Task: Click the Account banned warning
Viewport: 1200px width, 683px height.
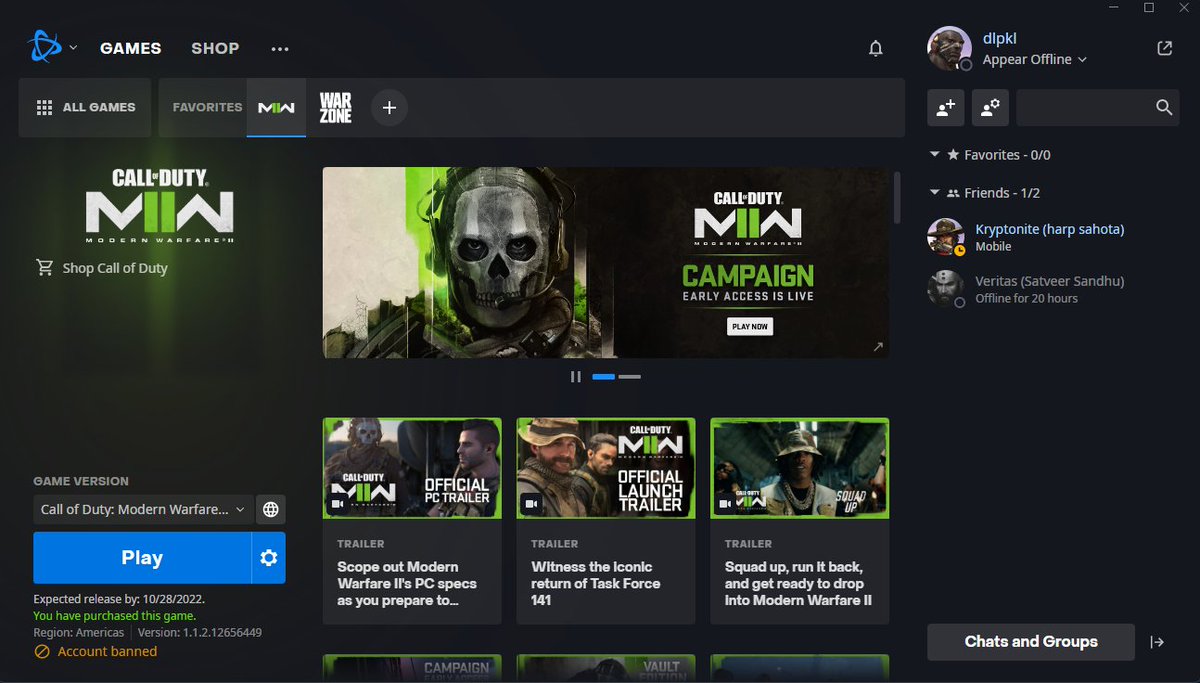Action: [x=96, y=651]
